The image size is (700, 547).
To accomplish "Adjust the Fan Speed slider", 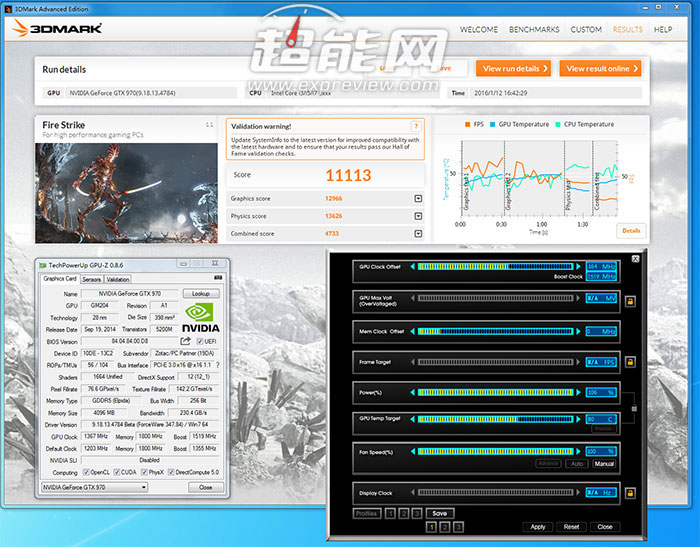I will click(x=496, y=451).
